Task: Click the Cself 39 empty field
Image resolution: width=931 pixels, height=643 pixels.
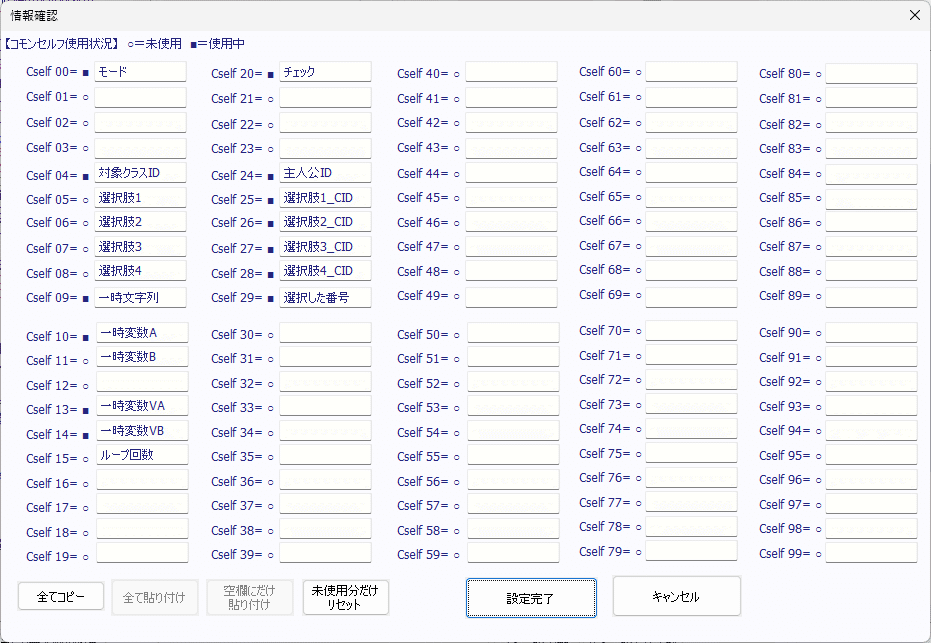Action: click(325, 553)
